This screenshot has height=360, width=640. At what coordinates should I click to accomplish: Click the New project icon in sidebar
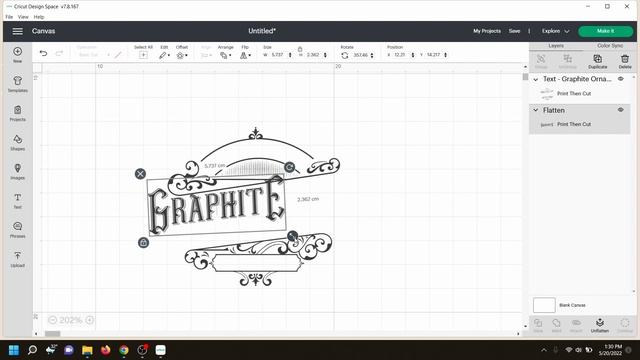18,55
